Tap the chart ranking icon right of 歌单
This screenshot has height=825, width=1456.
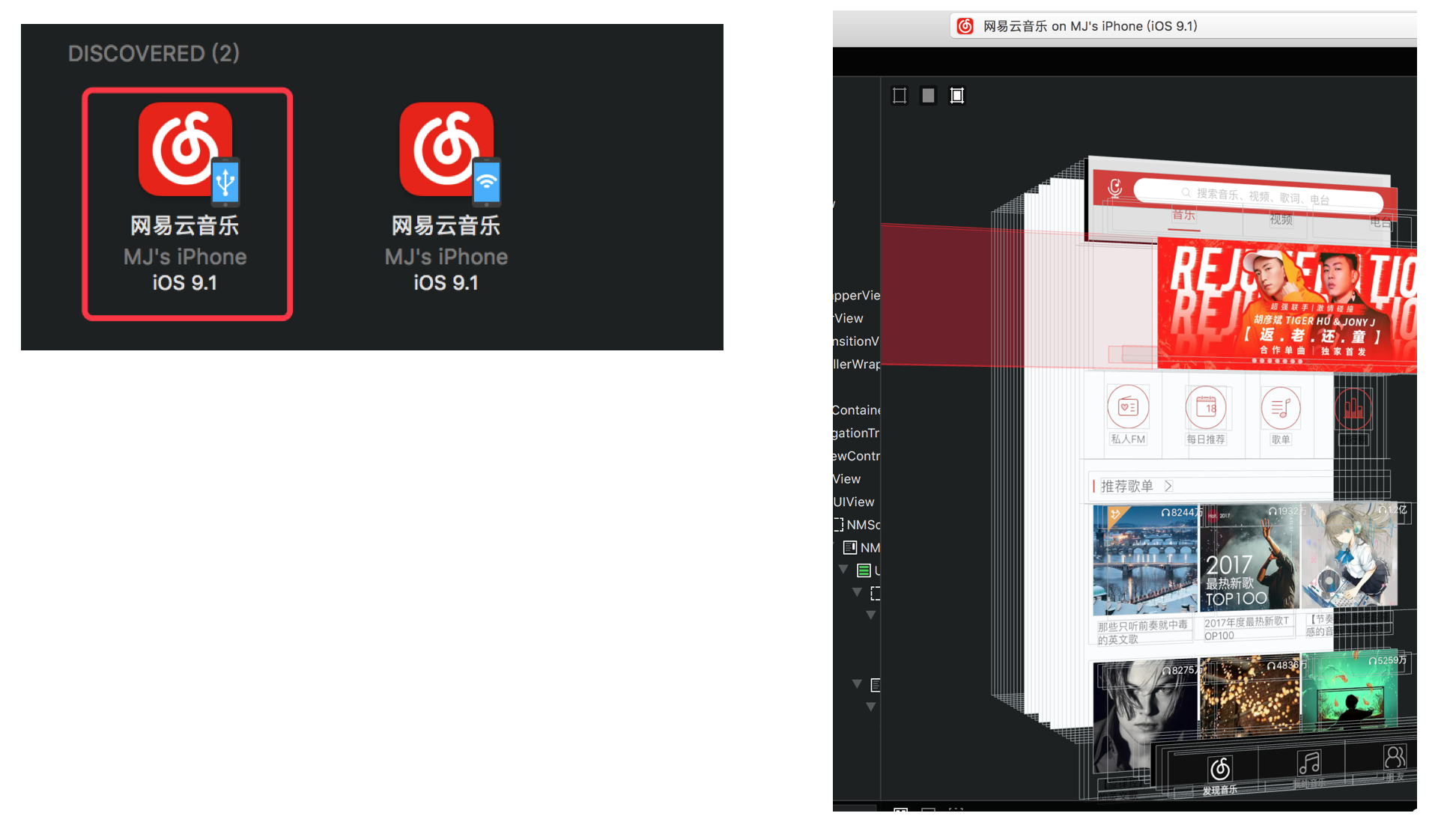tap(1353, 409)
